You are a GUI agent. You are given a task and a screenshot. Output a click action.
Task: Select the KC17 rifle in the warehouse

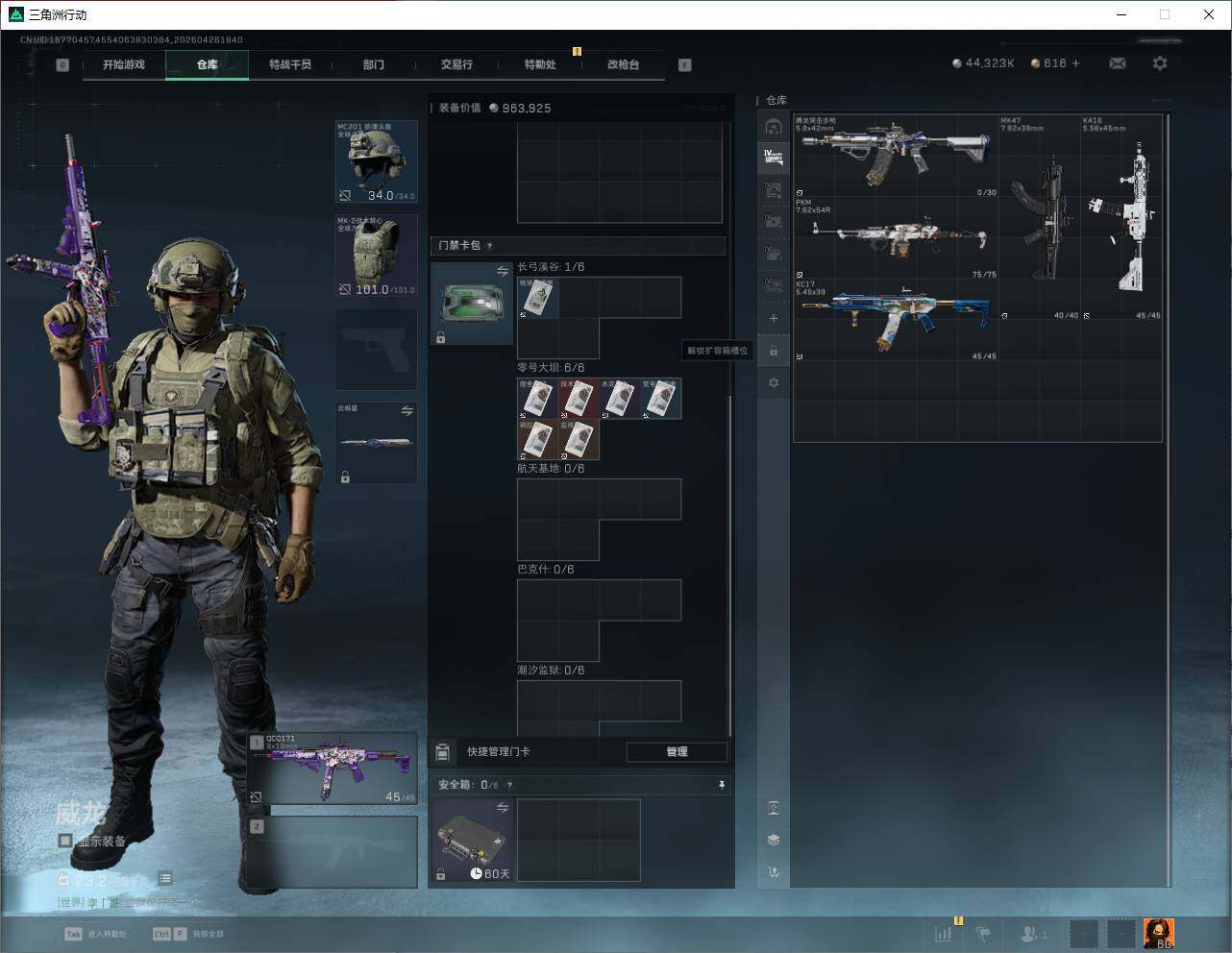[897, 320]
